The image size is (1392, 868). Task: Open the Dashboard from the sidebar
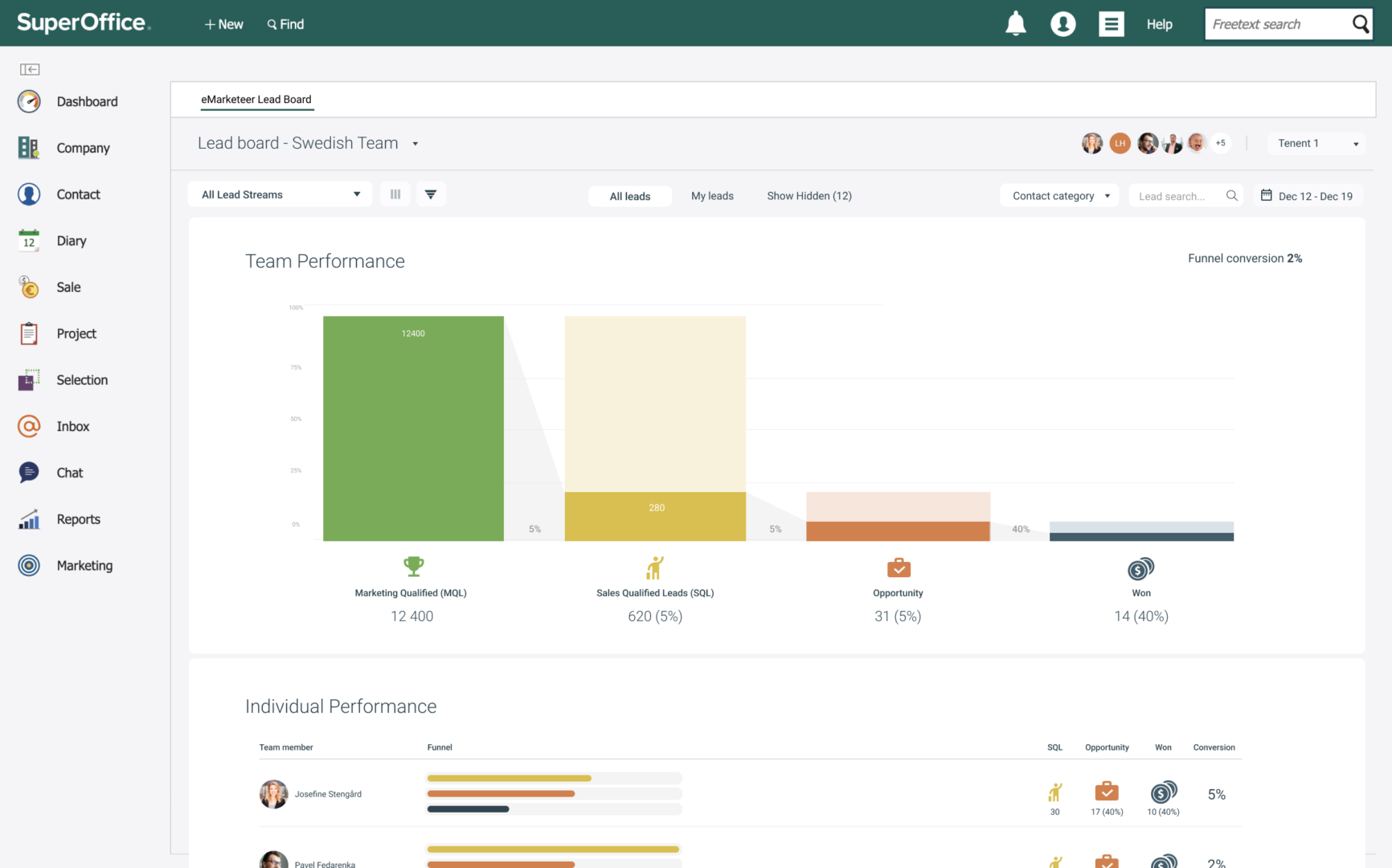(x=29, y=101)
